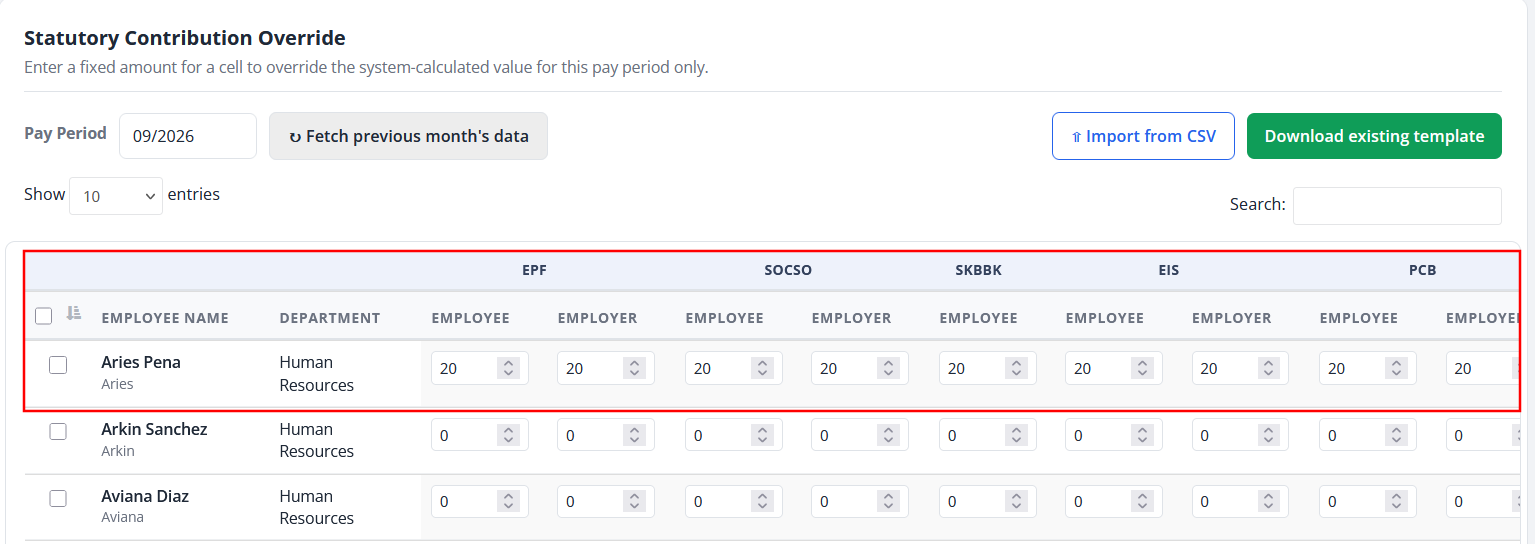Select the Aviana Diaz row checkbox
The image size is (1535, 544).
point(58,498)
